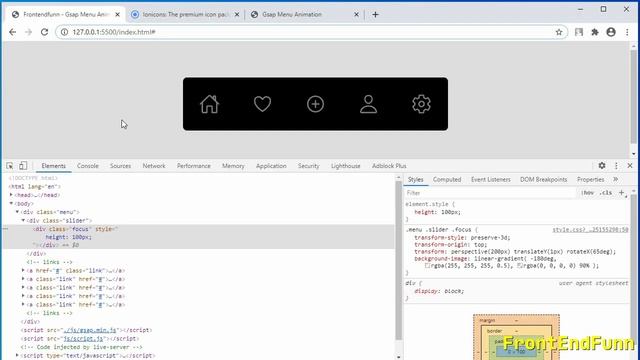This screenshot has width=640, height=360.
Task: Open the style.css source link in Styles
Action: click(x=590, y=230)
